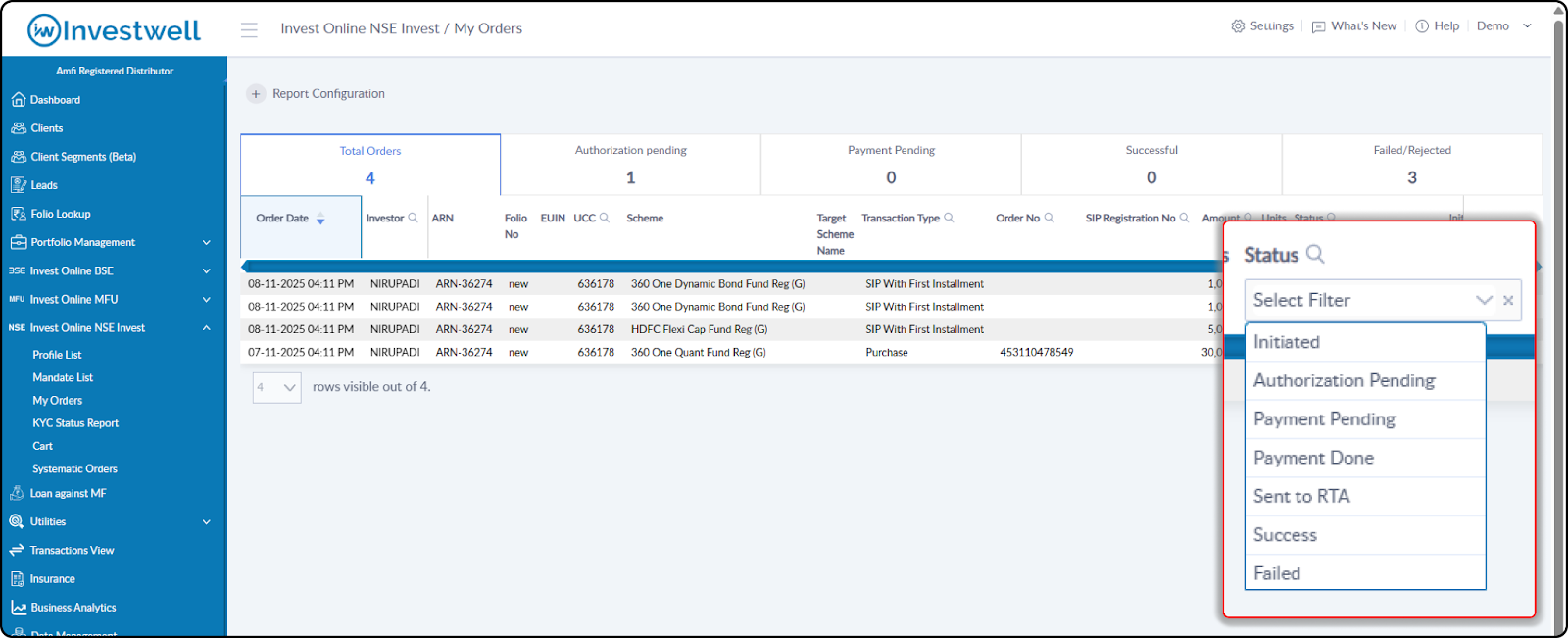The width and height of the screenshot is (1568, 638).
Task: Open the What's New link
Action: [1354, 26]
